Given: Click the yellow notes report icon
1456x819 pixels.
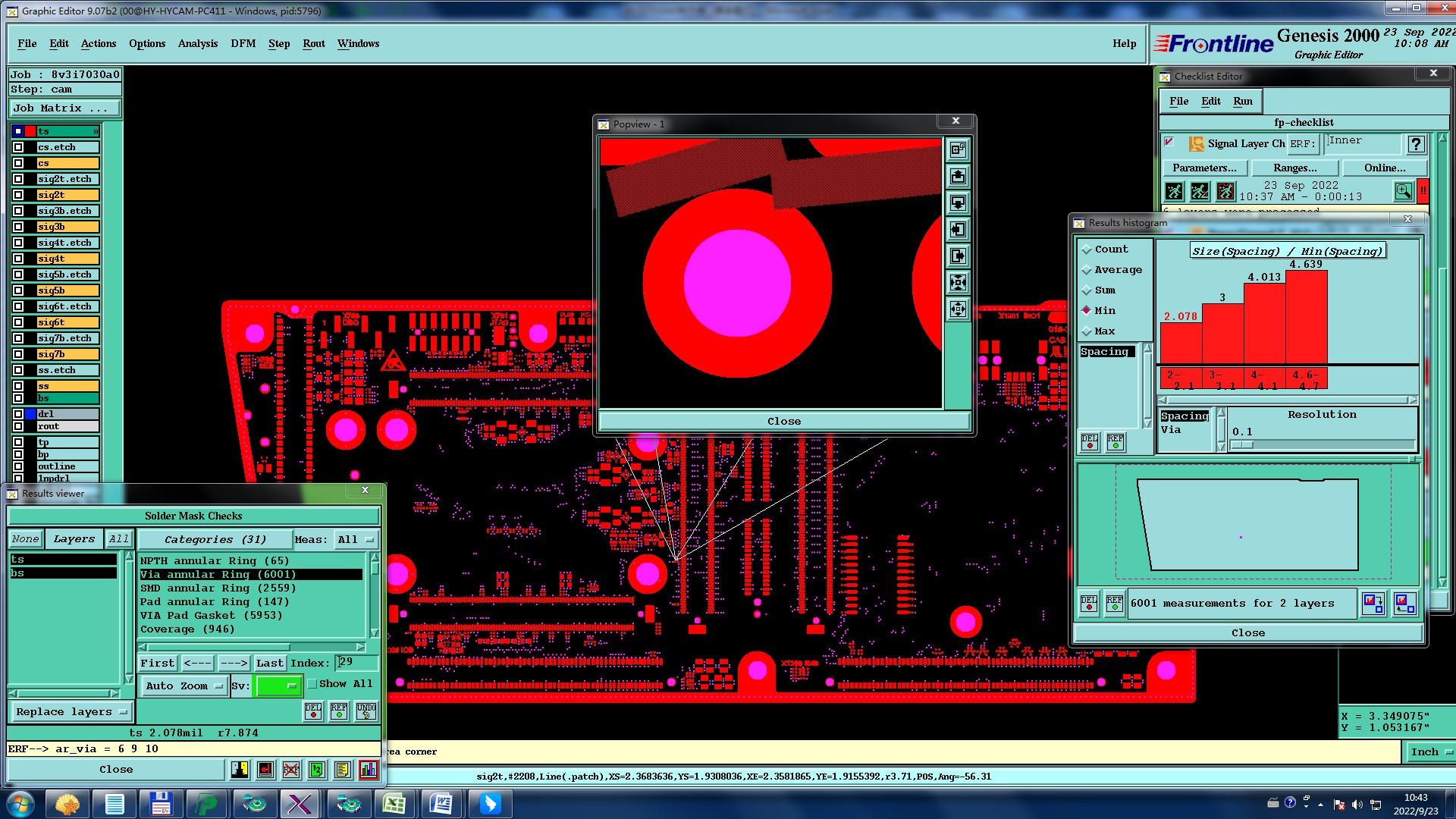Looking at the screenshot, I should click(x=342, y=770).
